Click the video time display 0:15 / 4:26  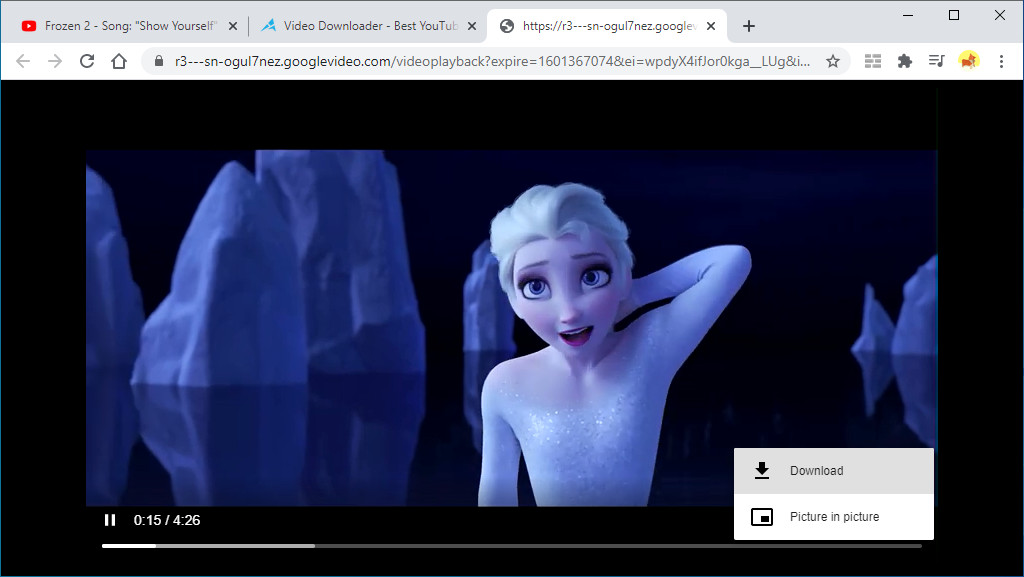pyautogui.click(x=167, y=520)
